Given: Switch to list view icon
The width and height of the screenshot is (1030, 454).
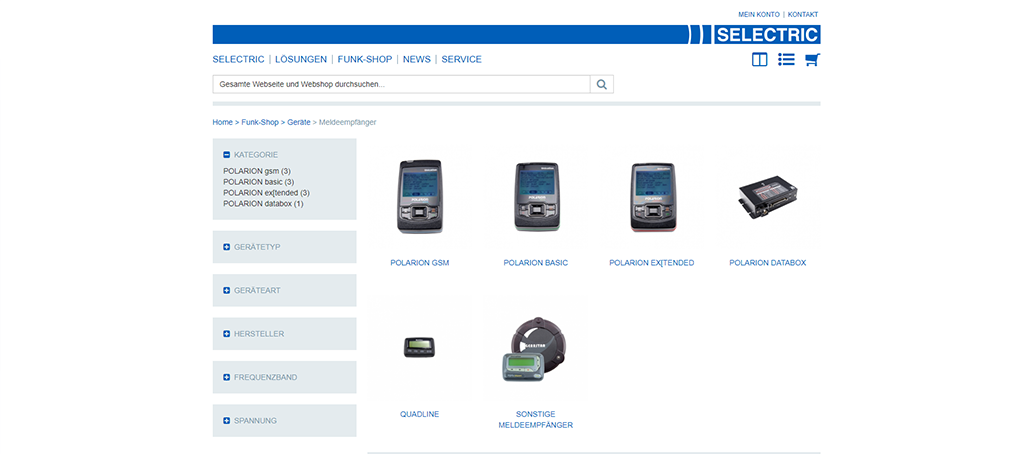Looking at the screenshot, I should [x=786, y=60].
